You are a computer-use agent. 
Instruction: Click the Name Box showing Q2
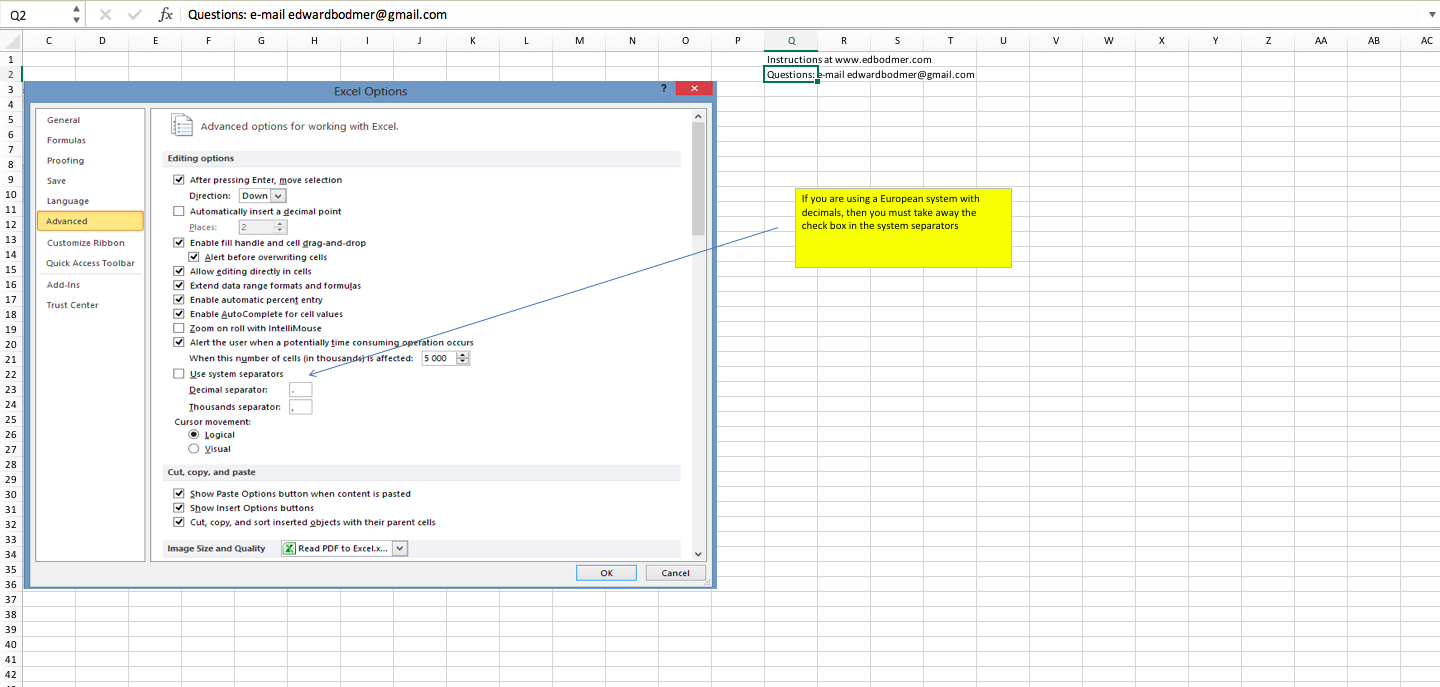pos(36,15)
